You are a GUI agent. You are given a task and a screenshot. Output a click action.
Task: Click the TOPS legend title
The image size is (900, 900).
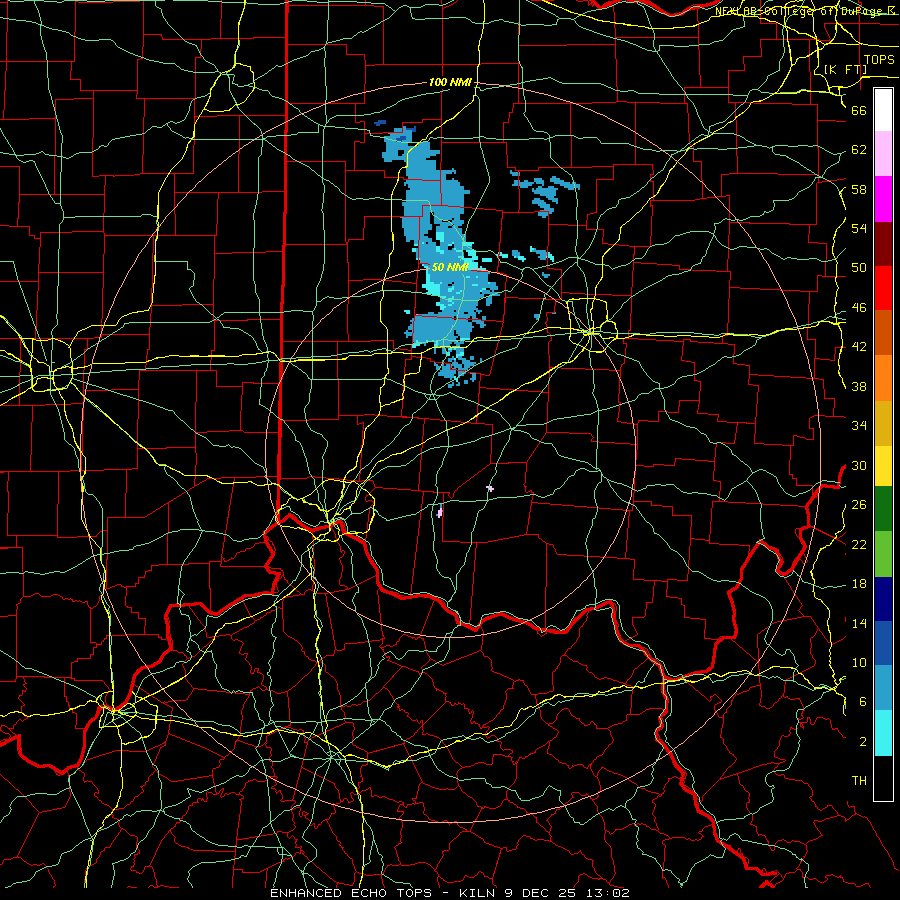[x=879, y=60]
